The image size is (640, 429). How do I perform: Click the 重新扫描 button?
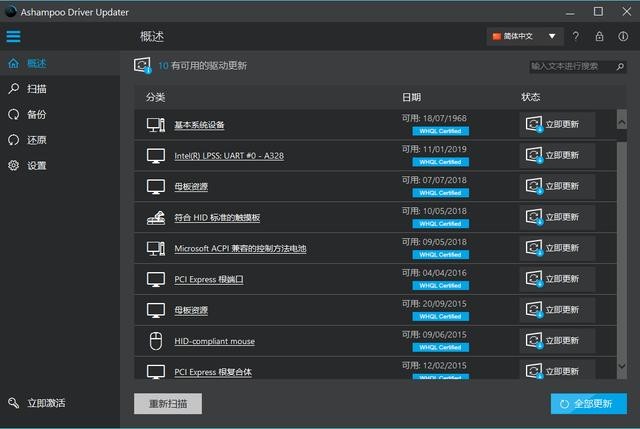tap(168, 404)
